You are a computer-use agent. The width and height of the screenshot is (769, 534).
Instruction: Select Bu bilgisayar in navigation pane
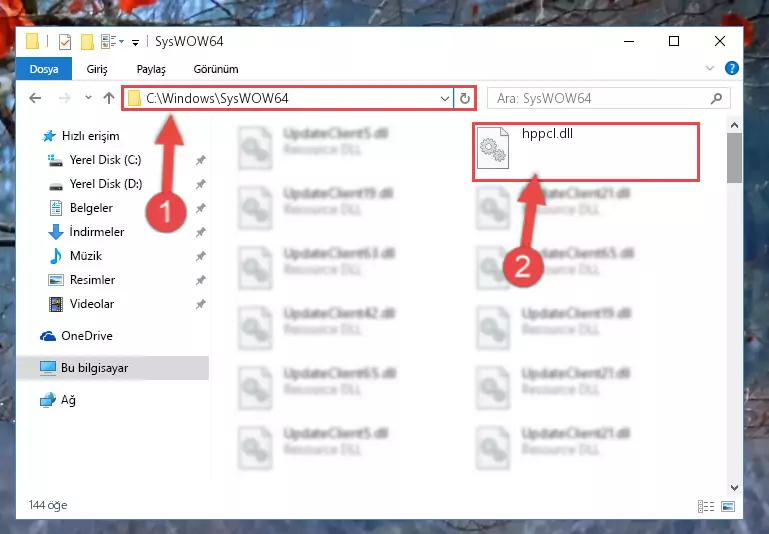(113, 368)
